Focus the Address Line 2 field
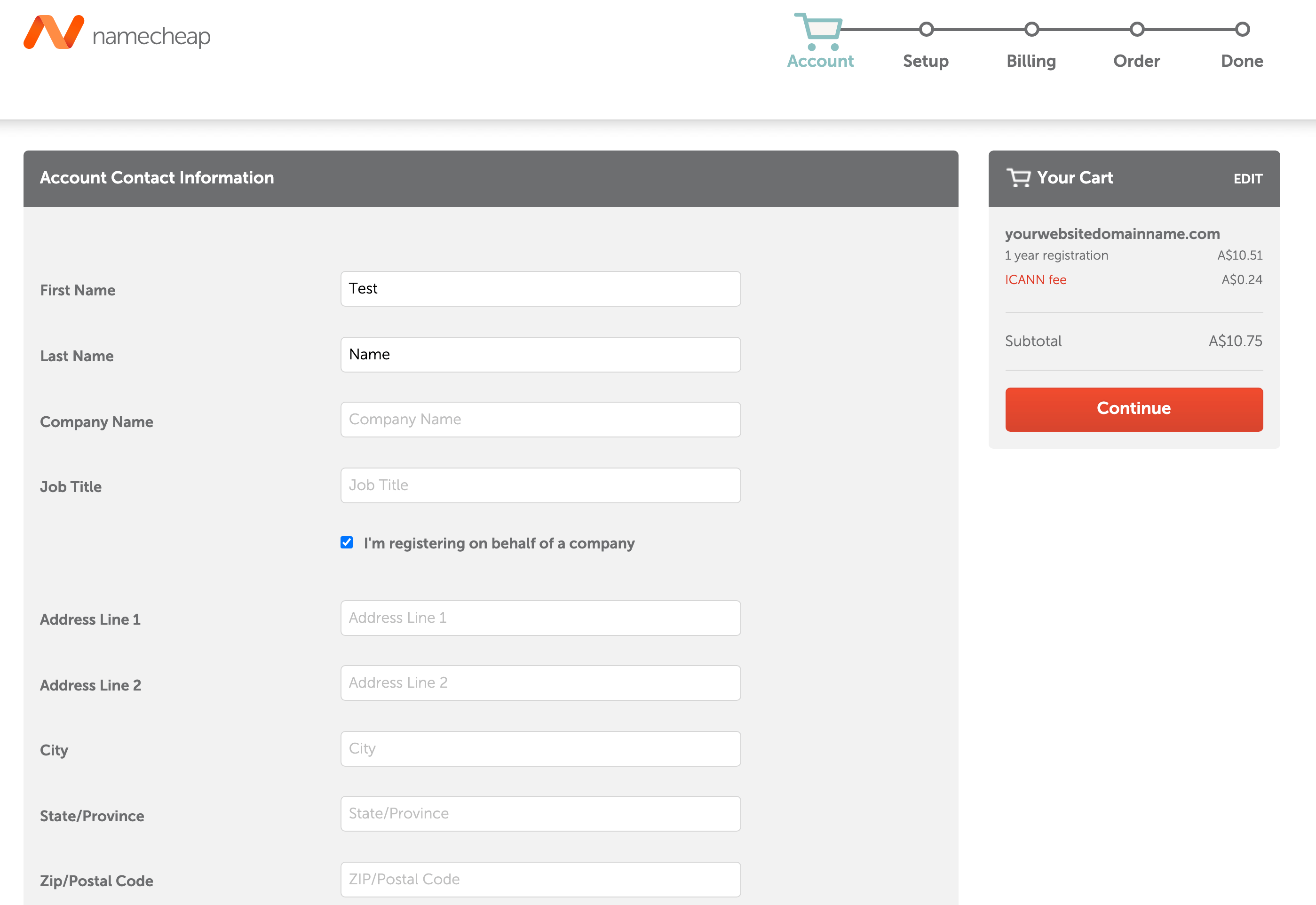This screenshot has width=1316, height=905. (540, 683)
